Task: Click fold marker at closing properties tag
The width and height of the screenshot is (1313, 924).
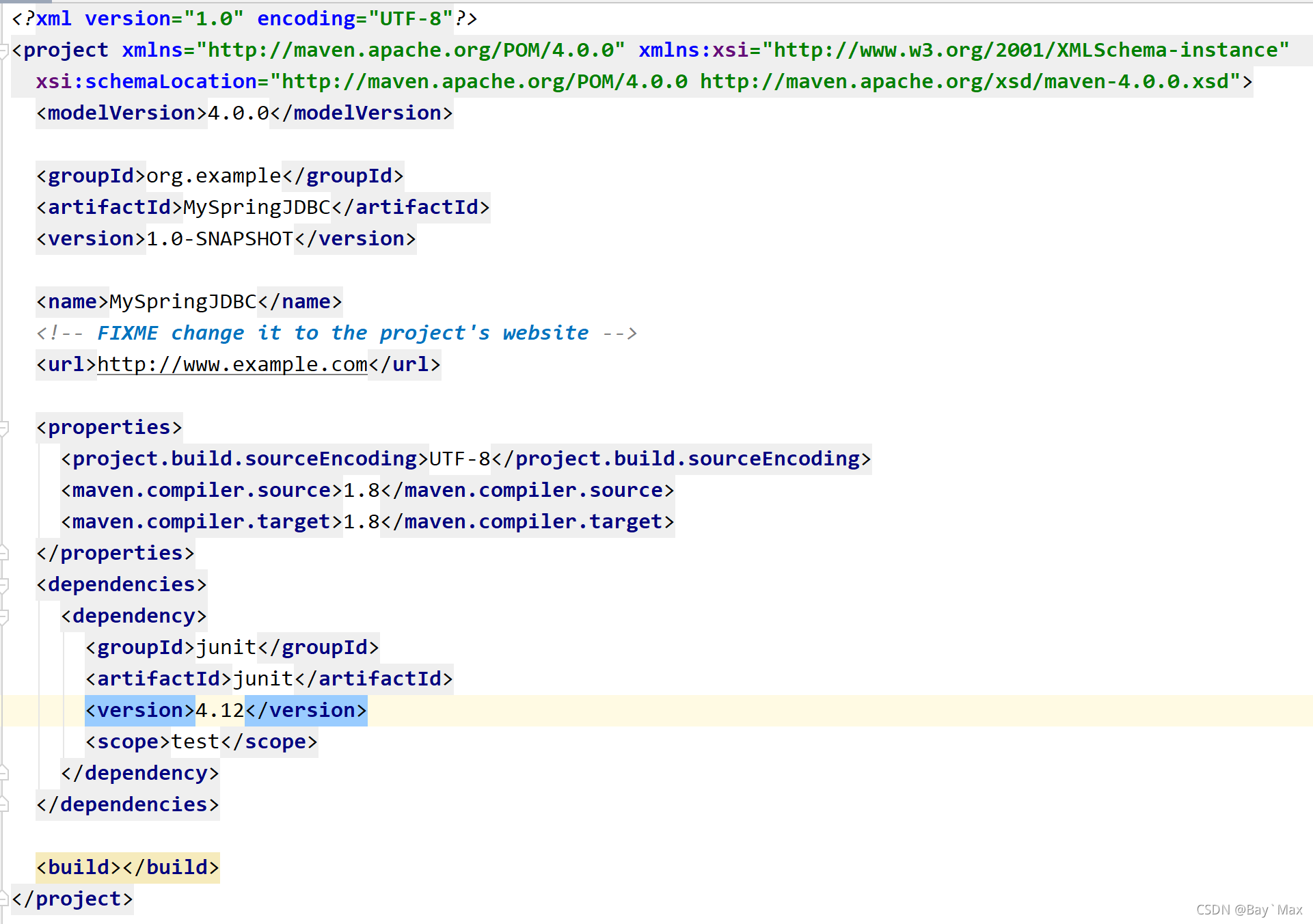Action: [3, 553]
